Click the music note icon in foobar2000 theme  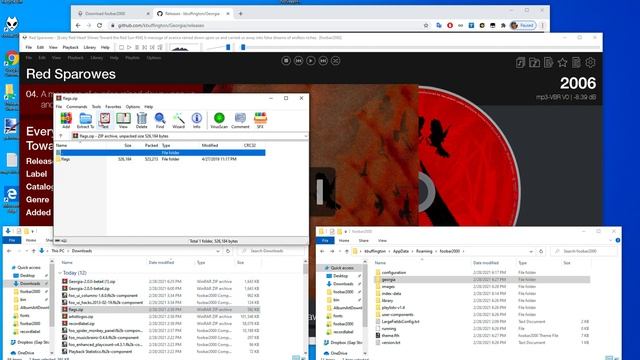(x=520, y=62)
